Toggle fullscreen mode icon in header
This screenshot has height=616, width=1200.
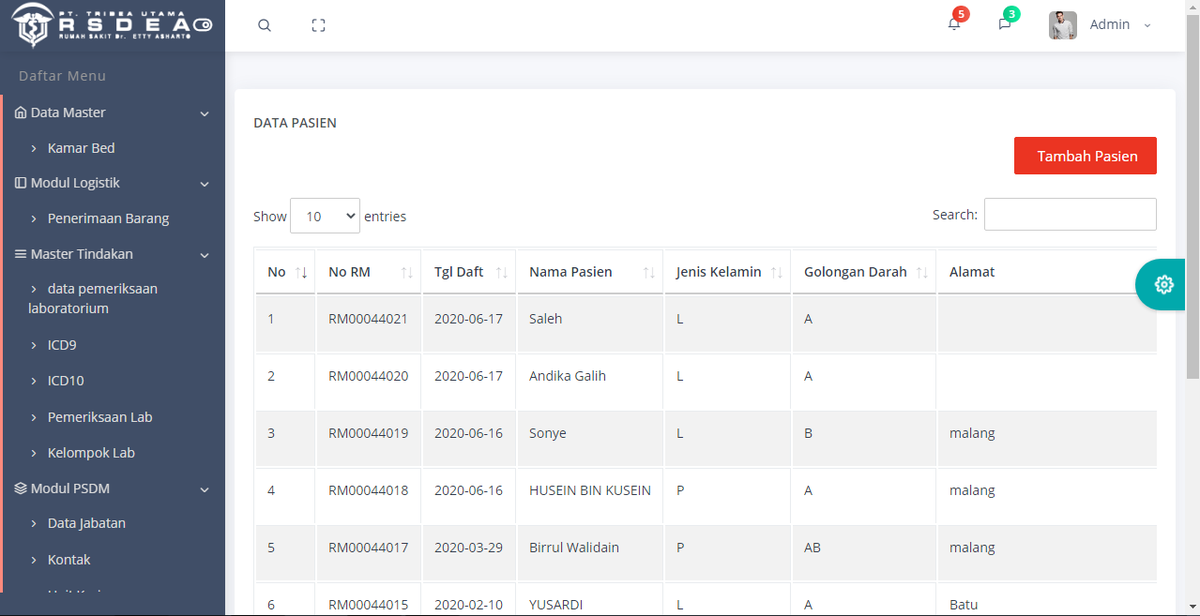[x=319, y=26]
